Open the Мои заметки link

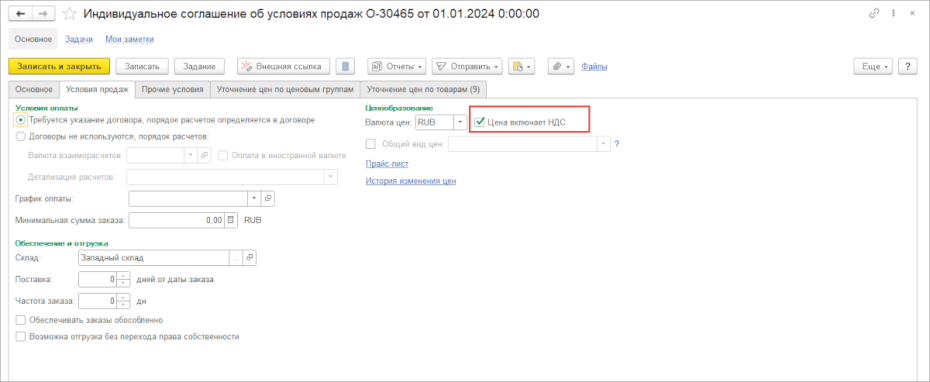point(130,39)
